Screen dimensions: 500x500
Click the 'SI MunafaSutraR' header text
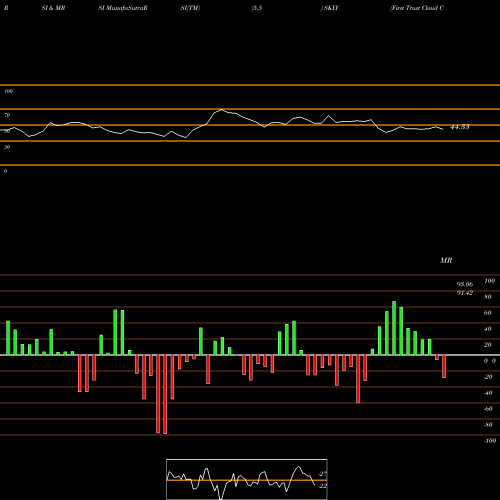(x=123, y=8)
